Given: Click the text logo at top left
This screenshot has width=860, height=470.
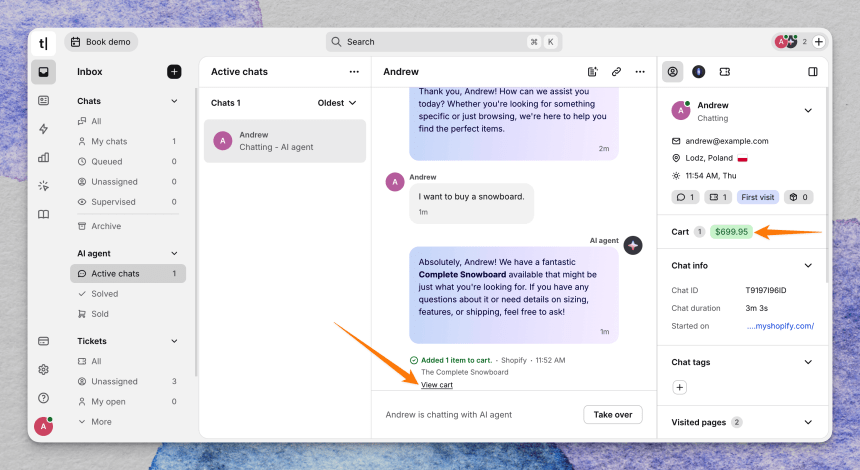Looking at the screenshot, I should click(x=43, y=43).
